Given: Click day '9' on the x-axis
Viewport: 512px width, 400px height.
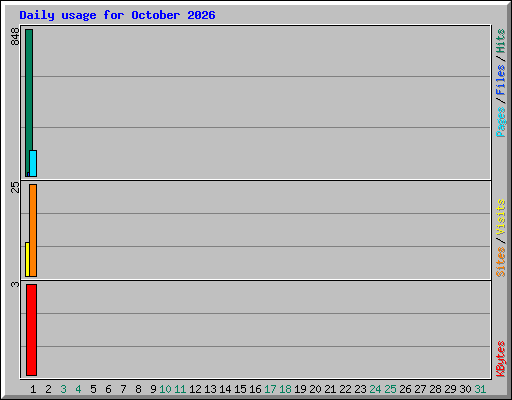Looking at the screenshot, I should coord(153,389).
